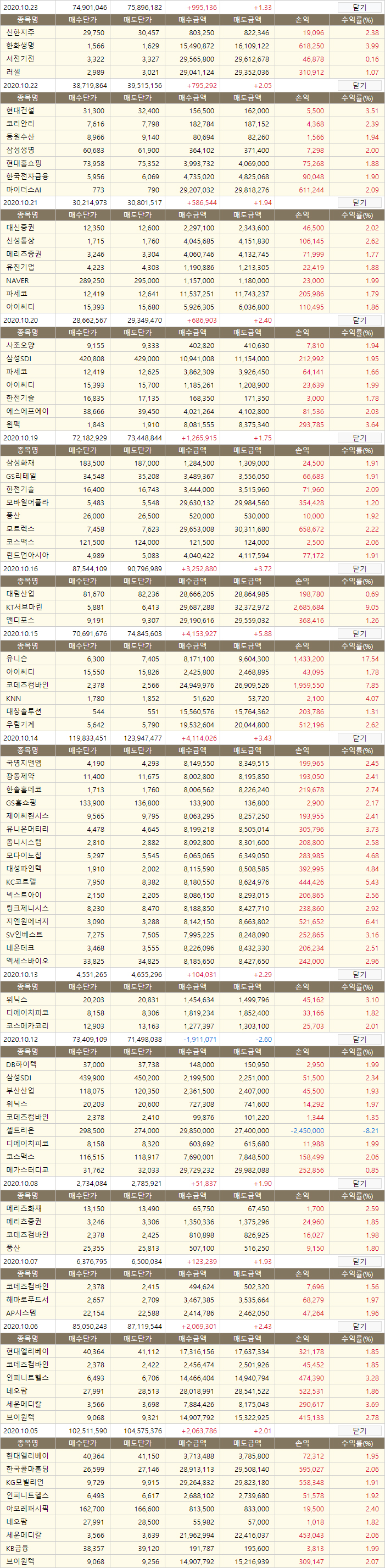
Task: Select the KB금융 entry
Action: [x=192, y=1548]
